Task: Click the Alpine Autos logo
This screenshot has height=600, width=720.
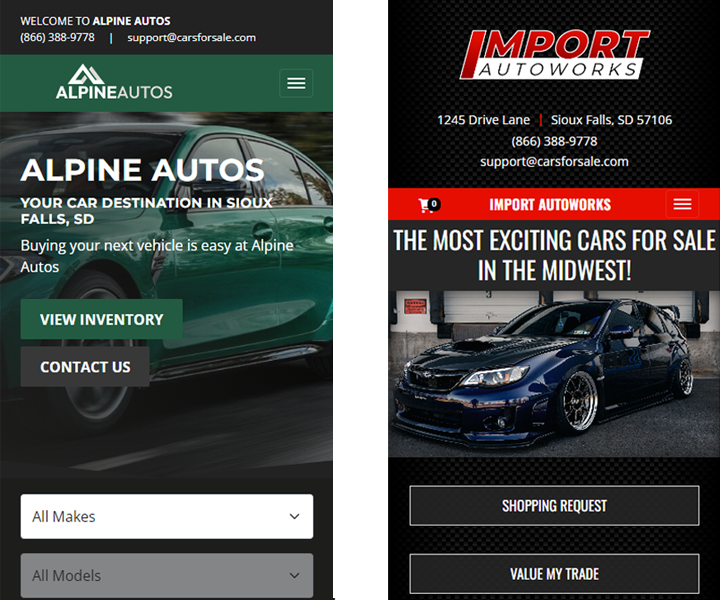Action: 114,82
